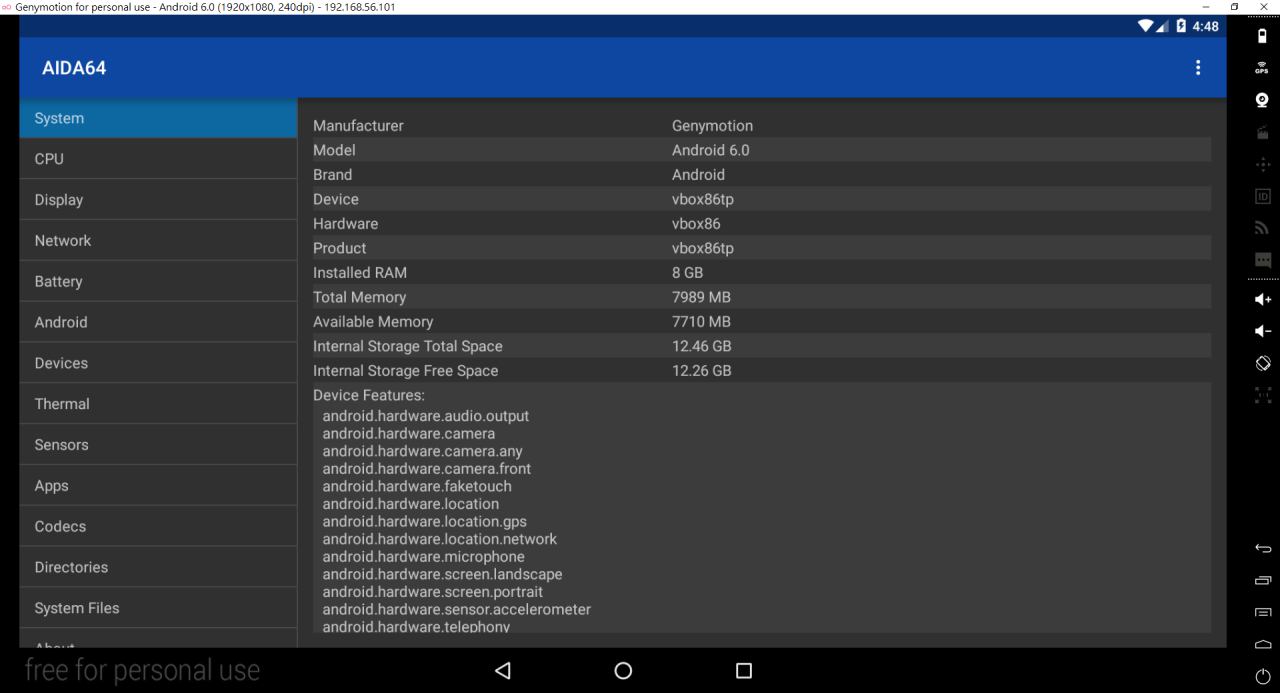View Battery information category

point(158,282)
